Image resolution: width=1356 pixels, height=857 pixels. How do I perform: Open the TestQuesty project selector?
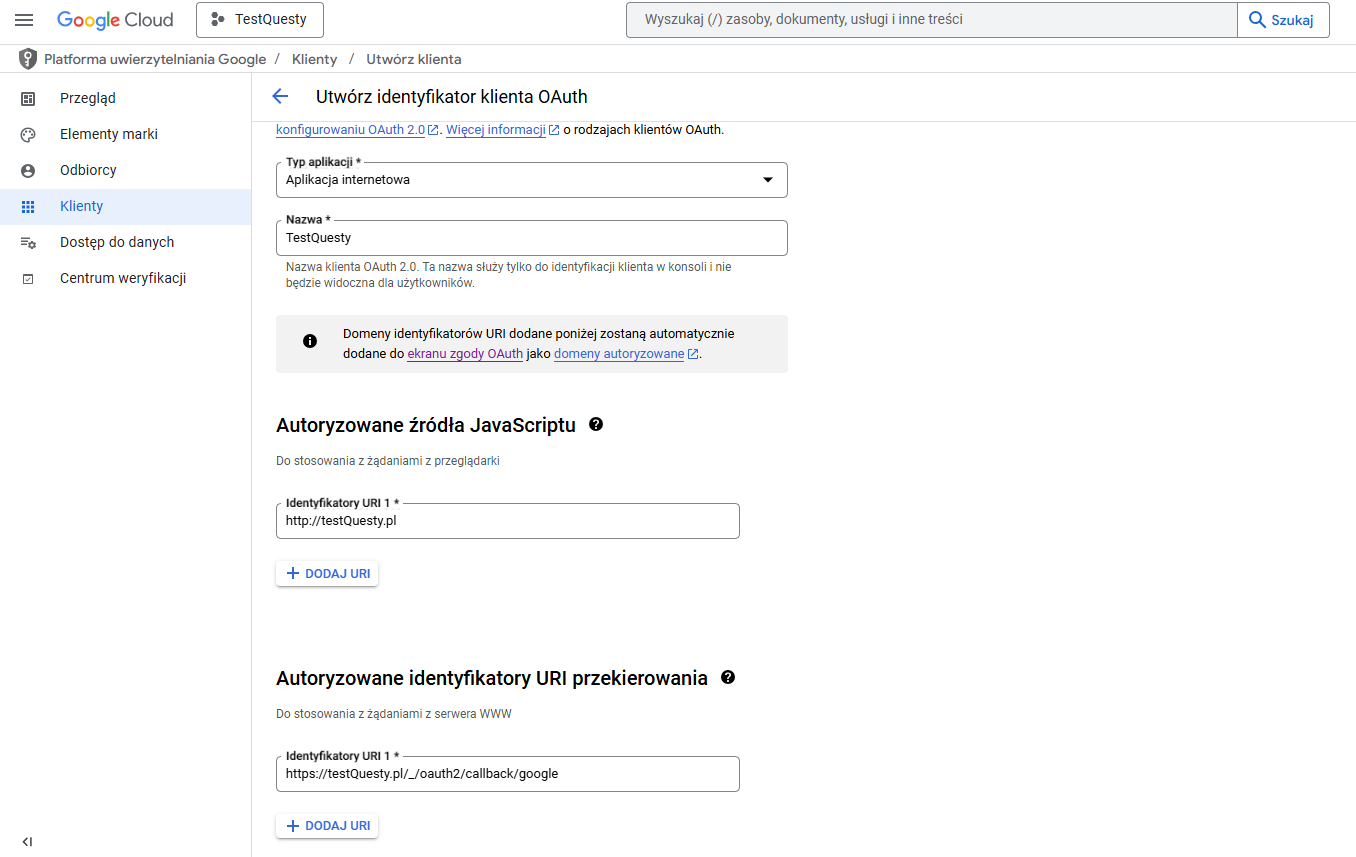click(260, 20)
